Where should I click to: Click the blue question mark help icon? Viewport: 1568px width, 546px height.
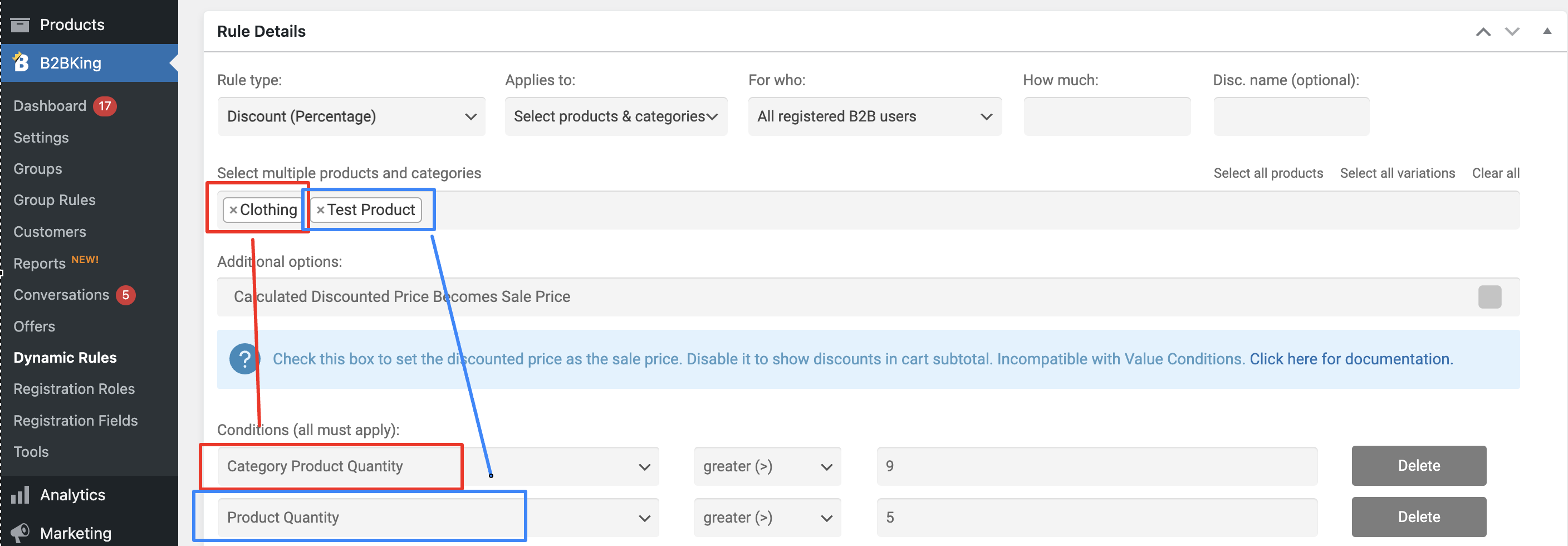click(x=244, y=359)
